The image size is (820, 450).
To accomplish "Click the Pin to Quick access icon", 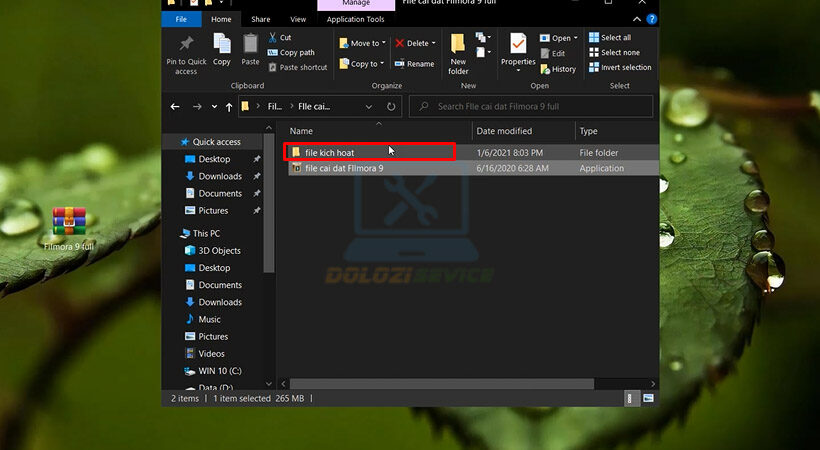I will click(x=186, y=46).
